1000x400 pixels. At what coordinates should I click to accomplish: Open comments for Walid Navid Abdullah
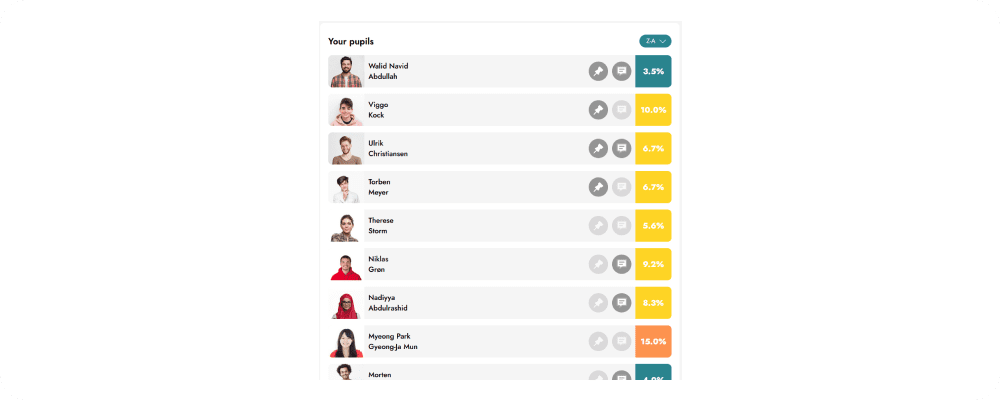tap(621, 71)
